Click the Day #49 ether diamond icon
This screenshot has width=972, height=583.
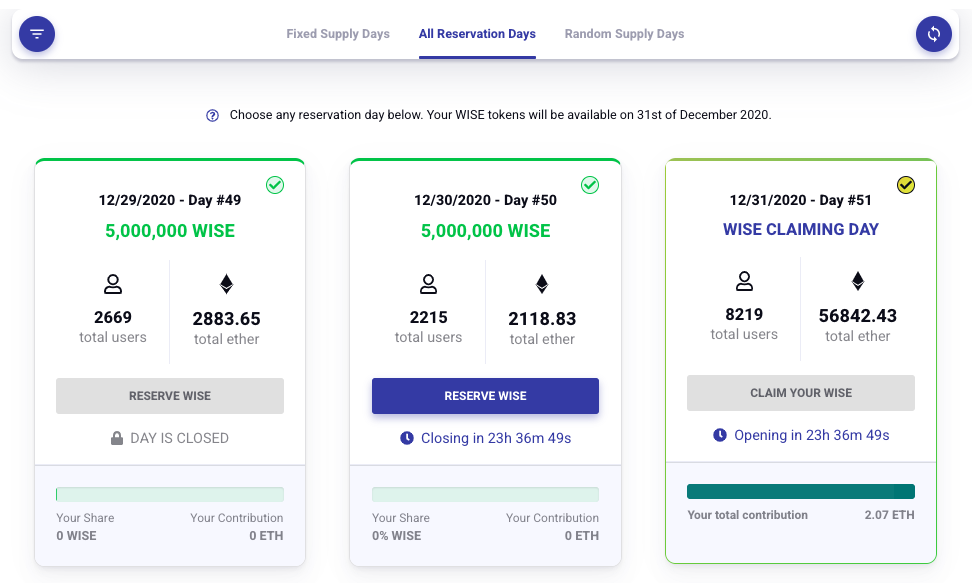click(226, 284)
